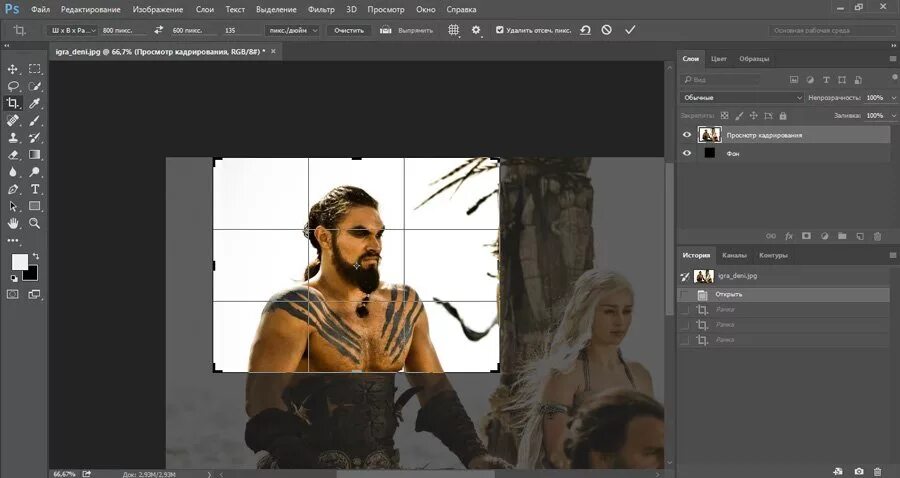Open the Изображение menu
The width and height of the screenshot is (900, 478).
[x=158, y=10]
